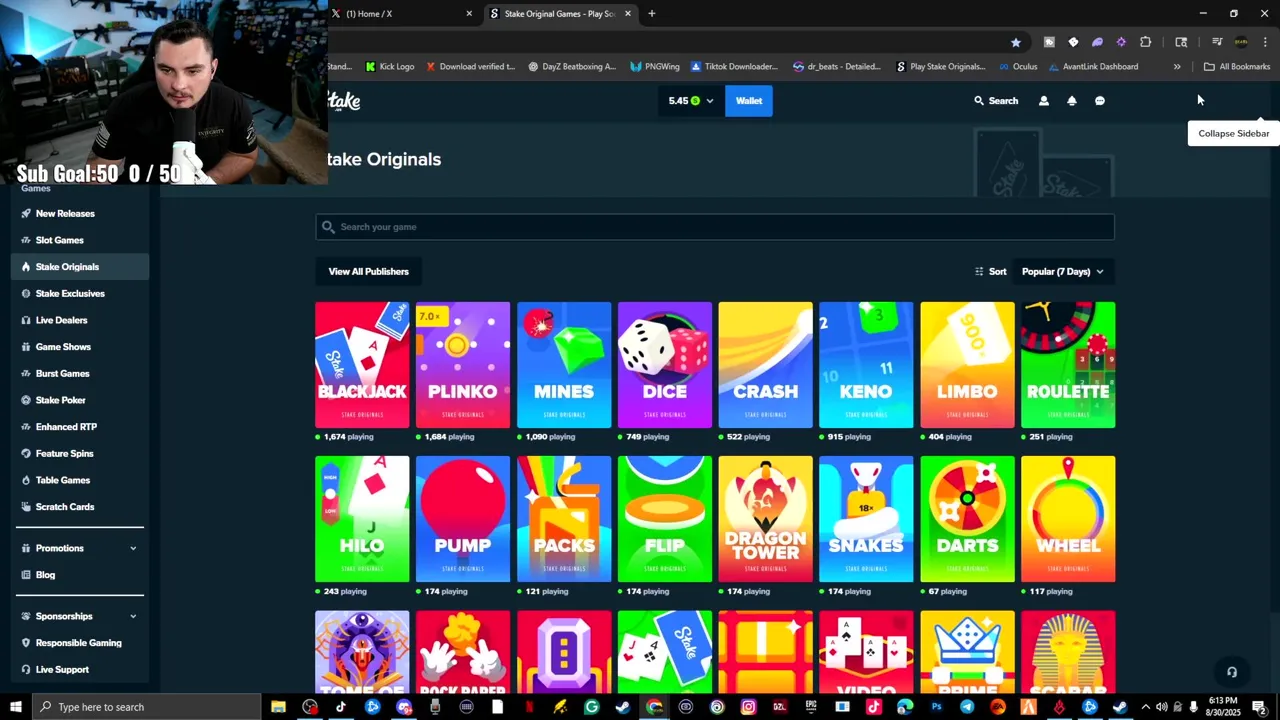This screenshot has width=1280, height=720.
Task: Open Responsible Gaming page
Action: [80, 643]
